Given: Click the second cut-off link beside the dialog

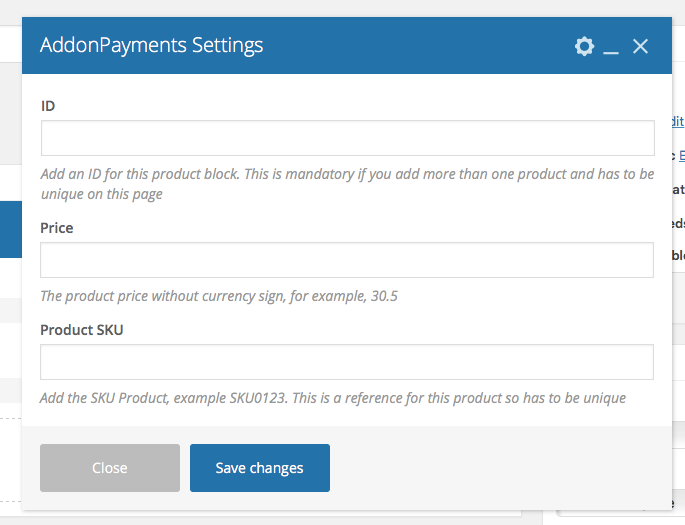Looking at the screenshot, I should click(682, 155).
